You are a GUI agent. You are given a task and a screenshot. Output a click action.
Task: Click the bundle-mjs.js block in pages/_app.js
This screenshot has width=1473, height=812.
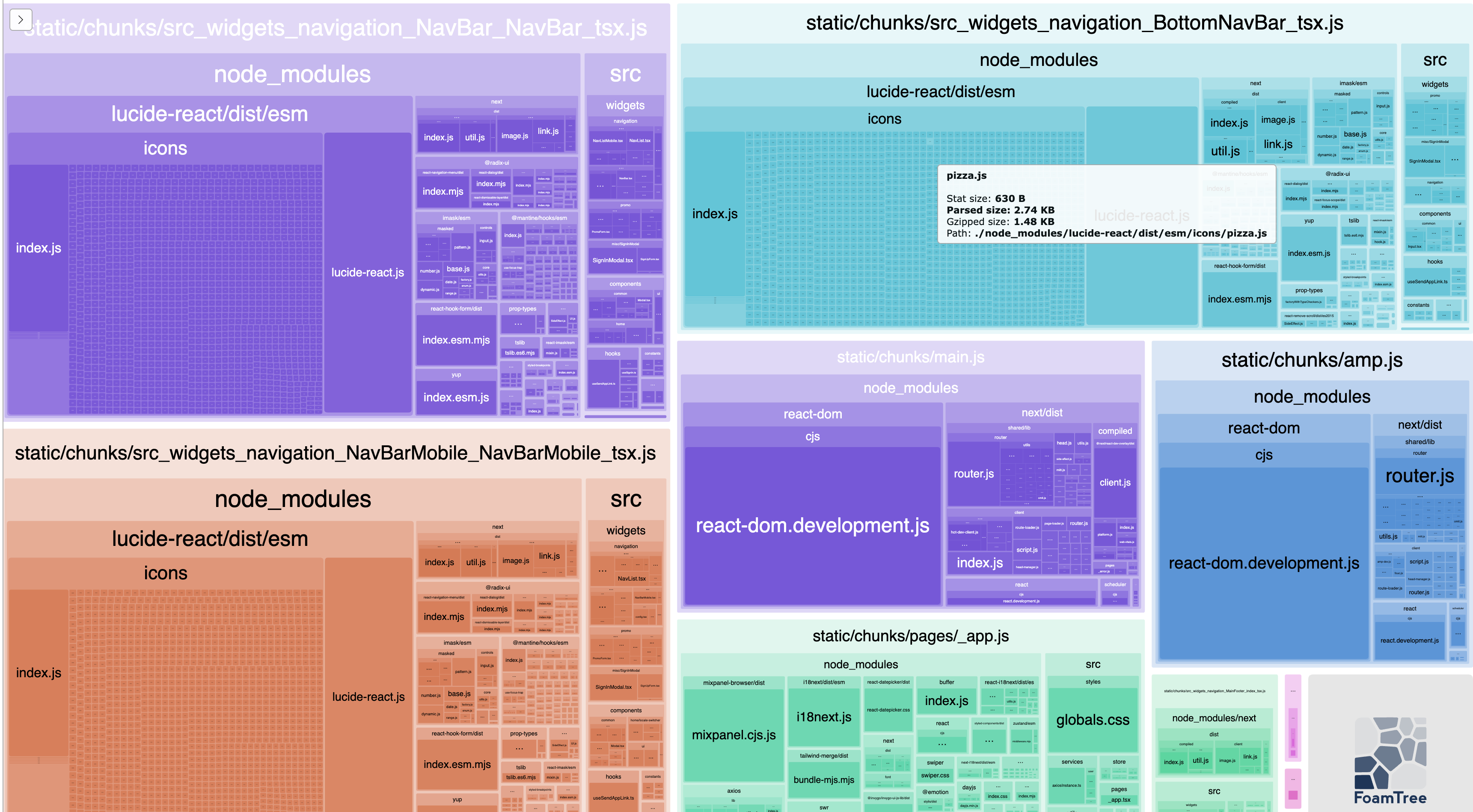[821, 779]
